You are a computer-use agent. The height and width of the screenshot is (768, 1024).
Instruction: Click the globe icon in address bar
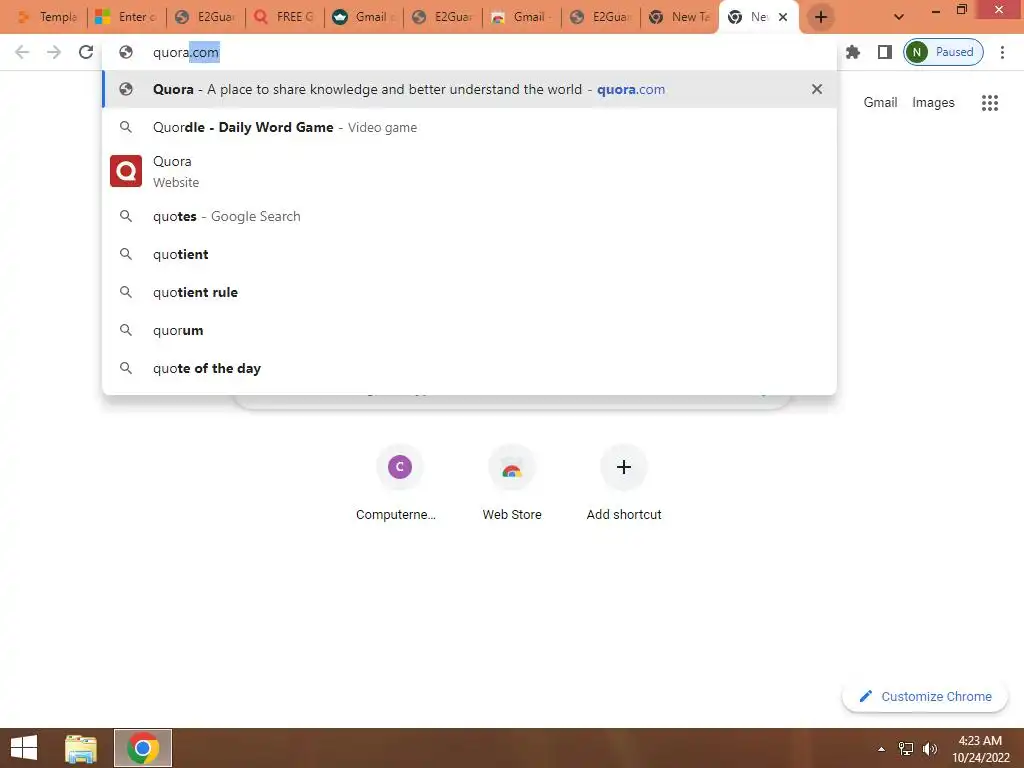point(126,52)
